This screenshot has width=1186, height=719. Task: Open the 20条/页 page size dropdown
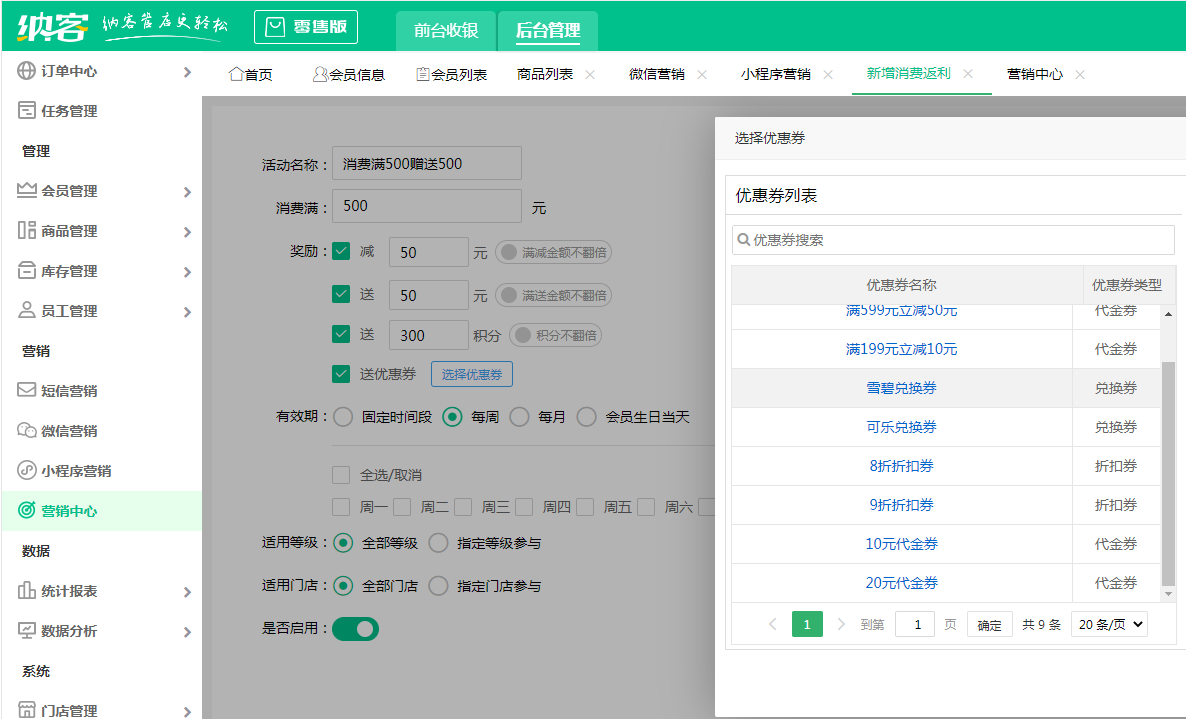pos(1108,623)
